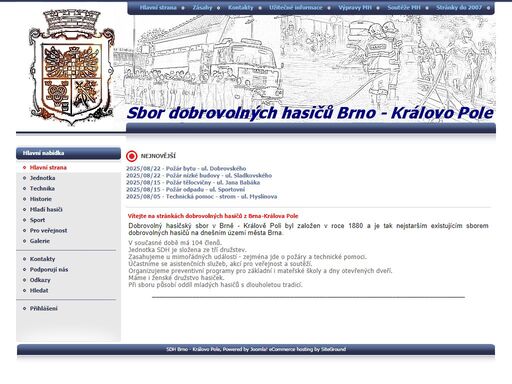
Task: Click the line 'Máme i ženské družstvo hasiček.'
Action: [x=176, y=278]
